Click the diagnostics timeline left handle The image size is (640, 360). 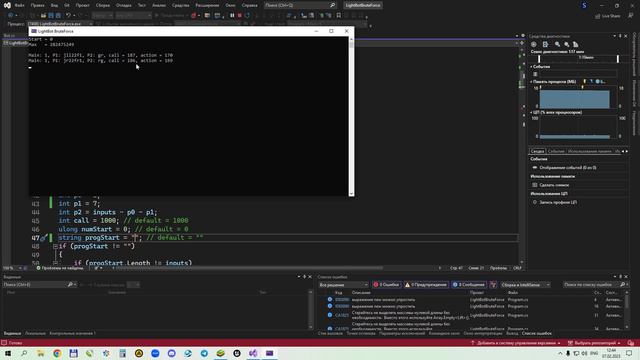[x=539, y=58]
